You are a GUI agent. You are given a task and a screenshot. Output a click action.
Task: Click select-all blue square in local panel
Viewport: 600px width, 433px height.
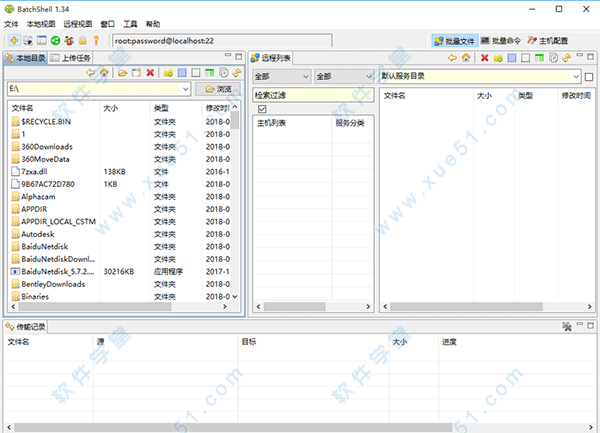tap(182, 72)
